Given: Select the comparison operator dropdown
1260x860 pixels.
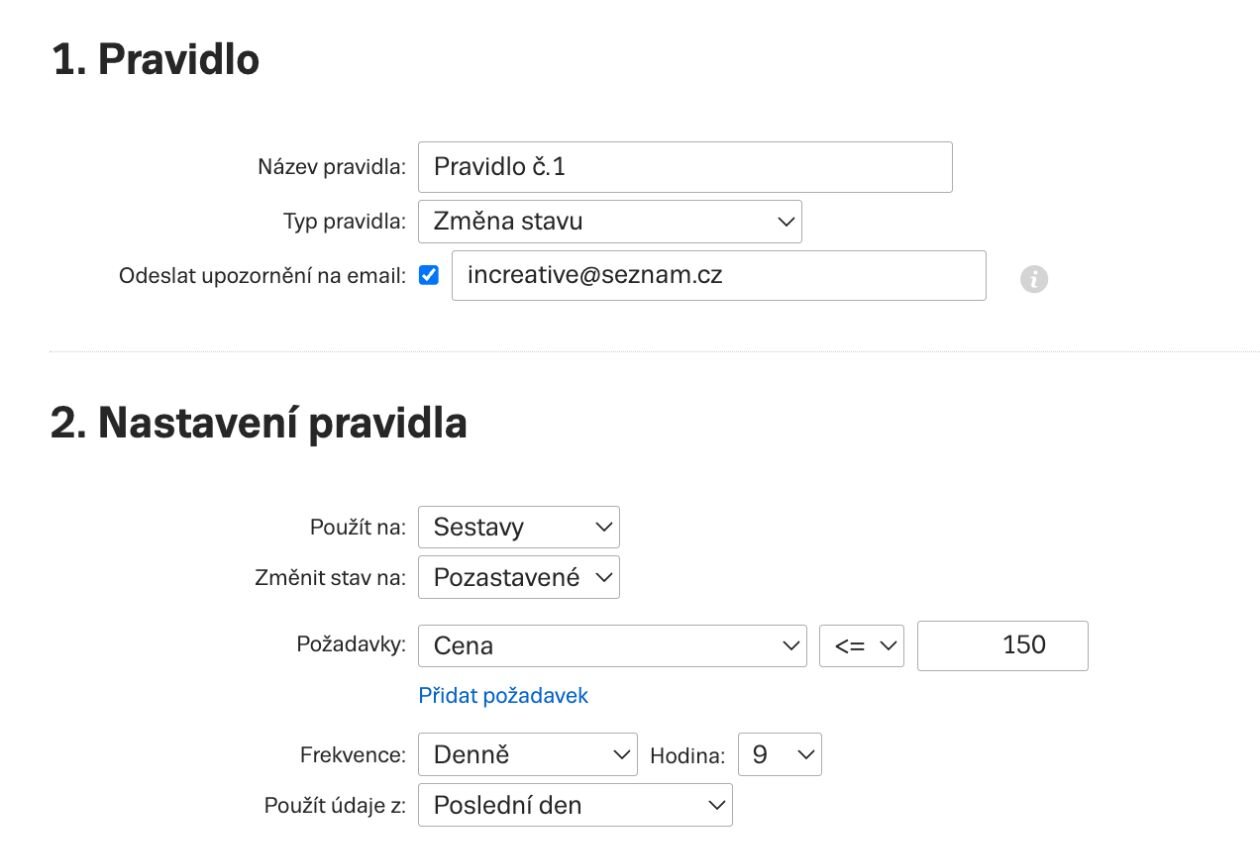Looking at the screenshot, I should (861, 646).
